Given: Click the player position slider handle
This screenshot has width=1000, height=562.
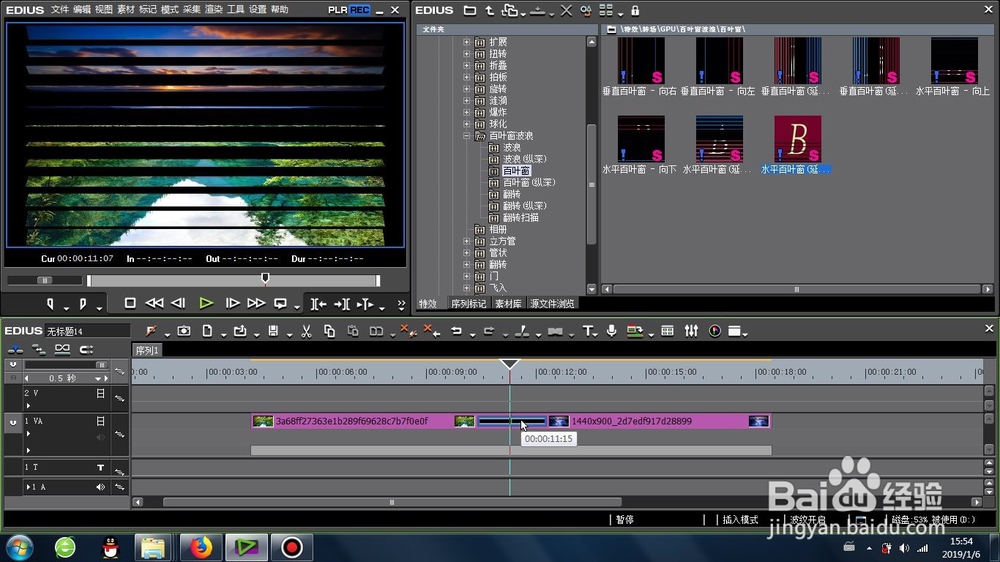Looking at the screenshot, I should 265,278.
